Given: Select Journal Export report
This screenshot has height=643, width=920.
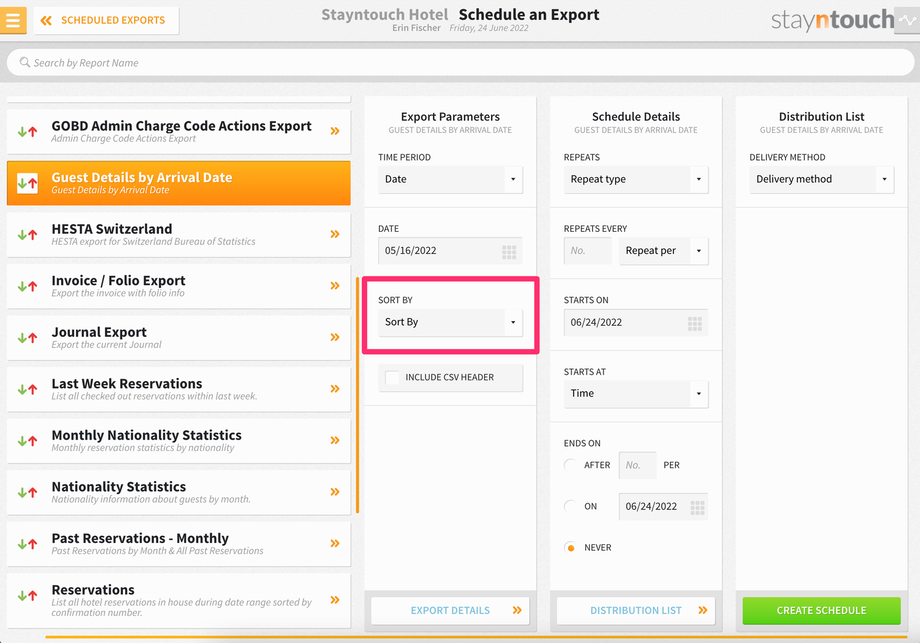Looking at the screenshot, I should (x=178, y=338).
